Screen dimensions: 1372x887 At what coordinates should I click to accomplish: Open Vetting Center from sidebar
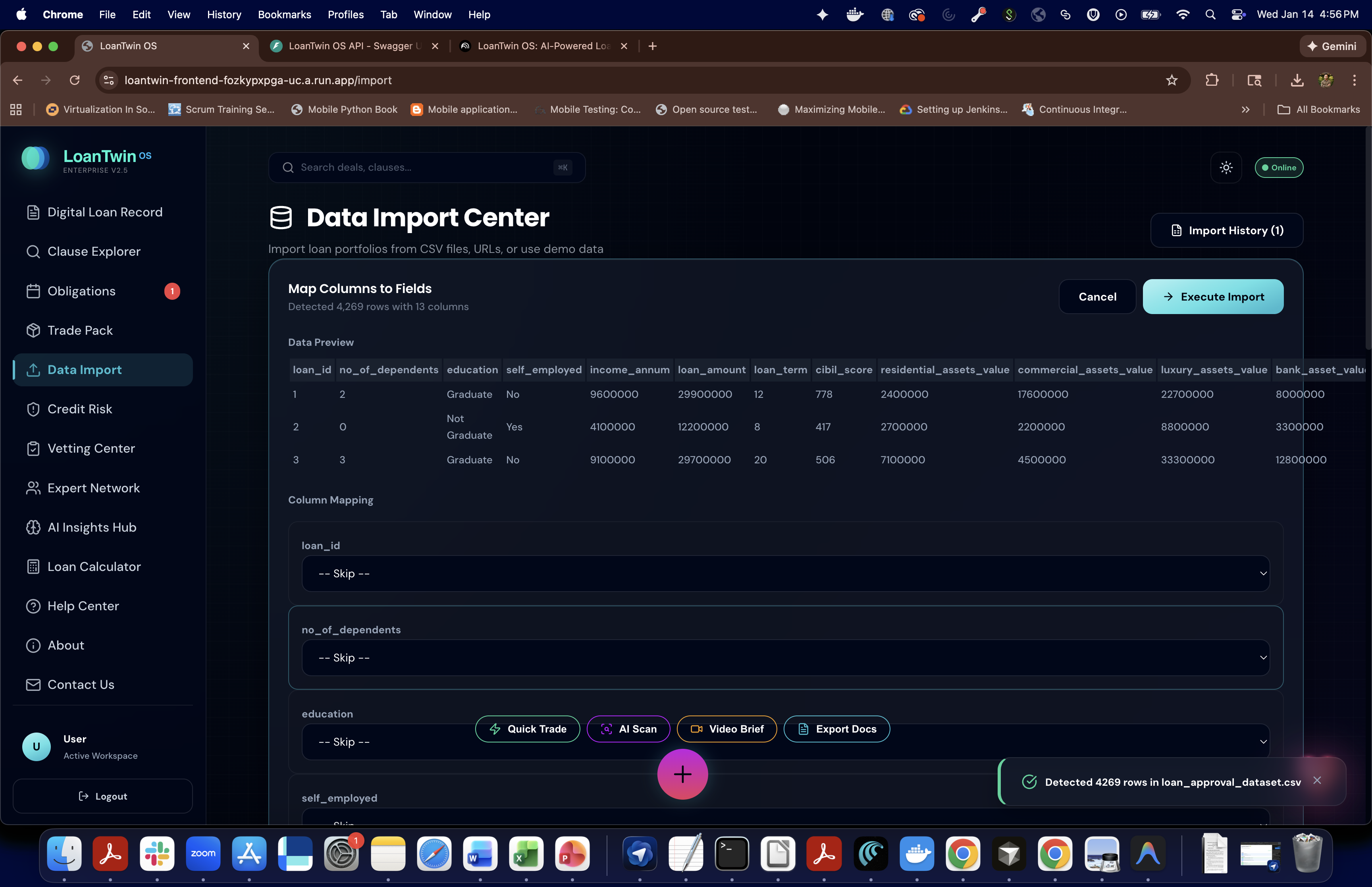coord(91,448)
